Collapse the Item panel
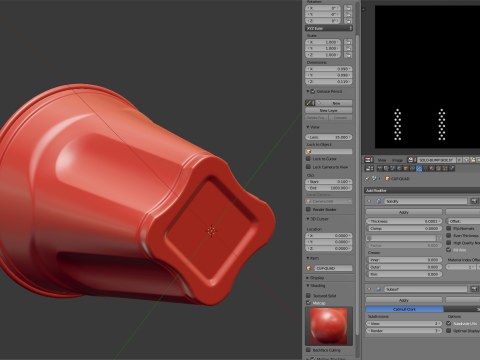The image size is (480, 360). pyautogui.click(x=308, y=258)
